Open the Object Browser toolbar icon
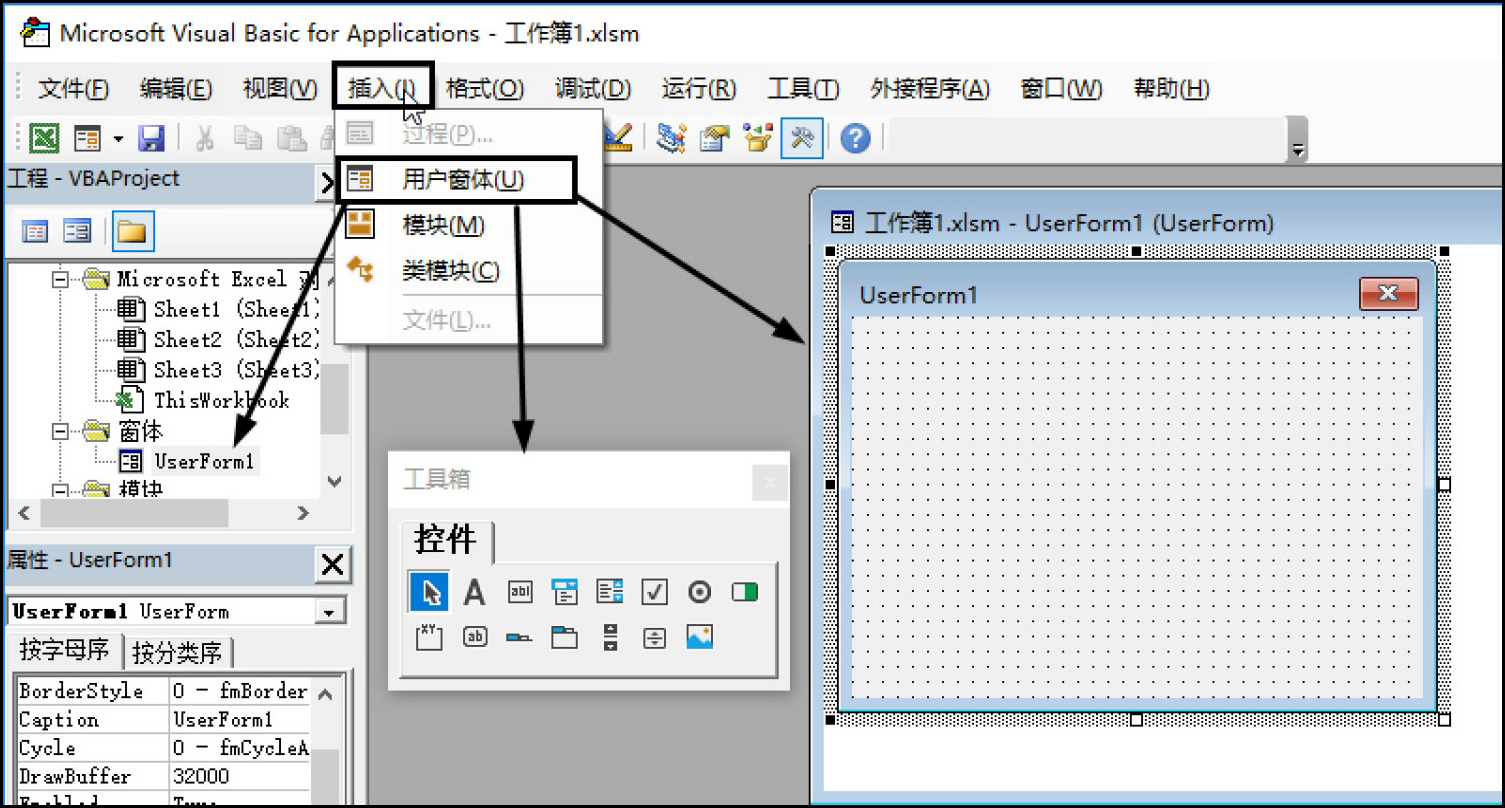1505x808 pixels. coord(757,139)
